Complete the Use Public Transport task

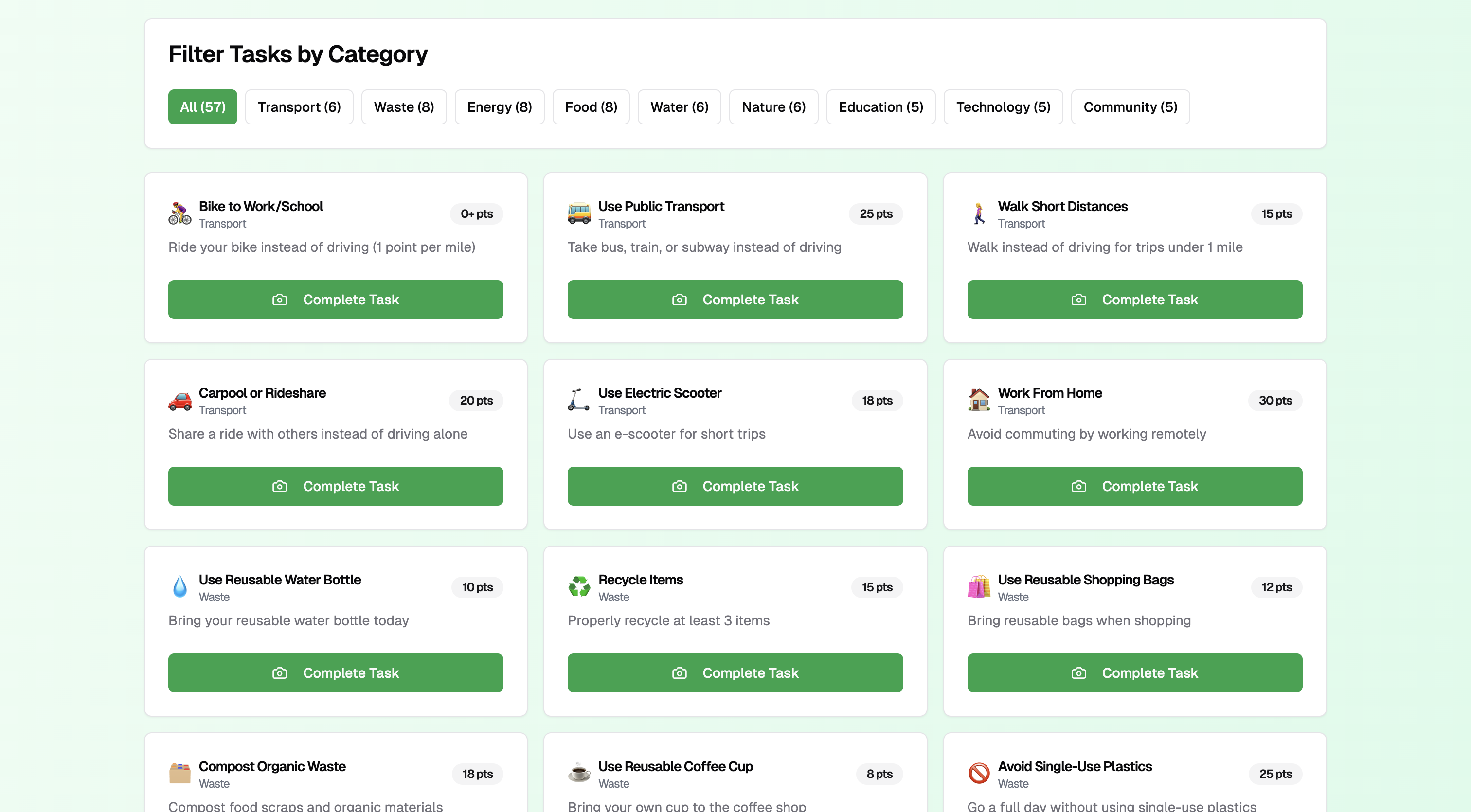[x=735, y=300]
